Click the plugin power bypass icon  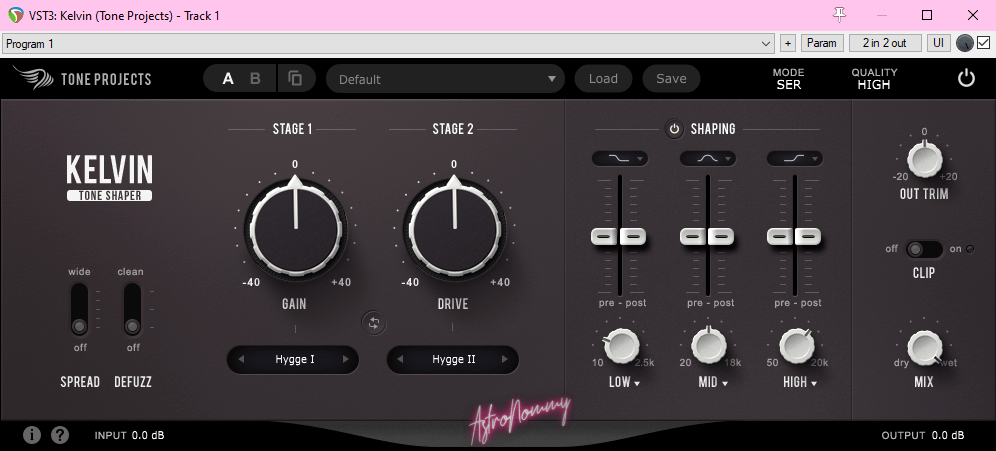coord(965,79)
